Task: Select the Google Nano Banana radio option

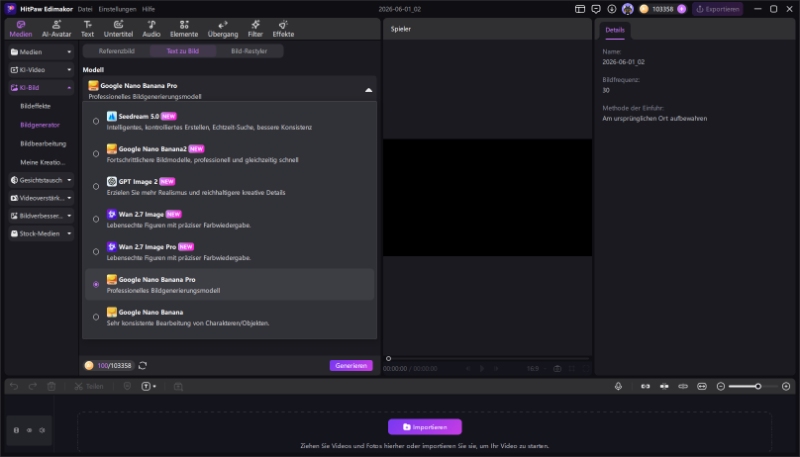Action: point(96,317)
